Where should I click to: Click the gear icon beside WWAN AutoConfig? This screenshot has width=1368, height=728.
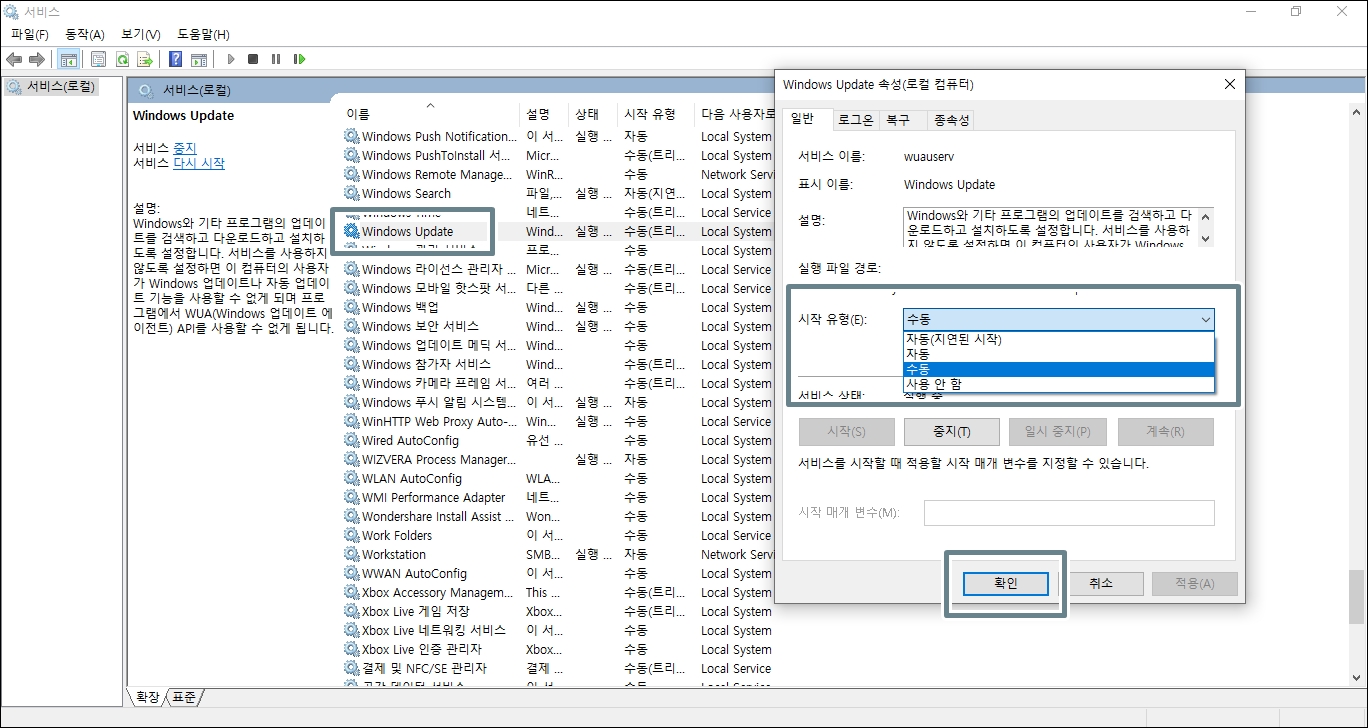(351, 573)
